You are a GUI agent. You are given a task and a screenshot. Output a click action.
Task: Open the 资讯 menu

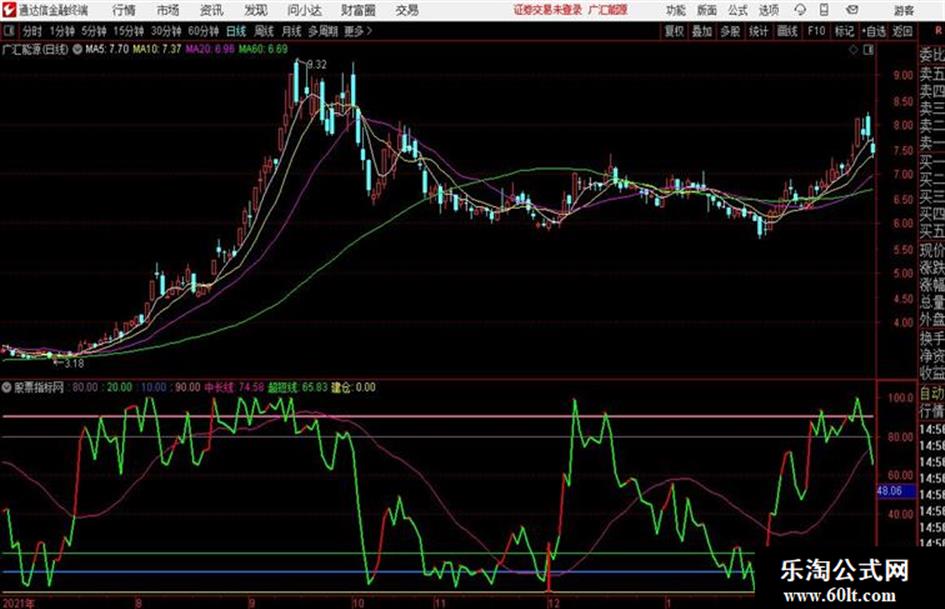pyautogui.click(x=212, y=10)
